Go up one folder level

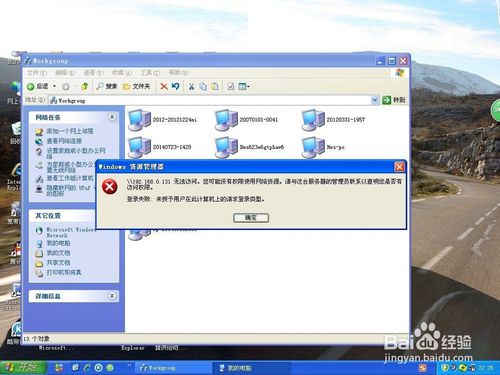pos(84,86)
